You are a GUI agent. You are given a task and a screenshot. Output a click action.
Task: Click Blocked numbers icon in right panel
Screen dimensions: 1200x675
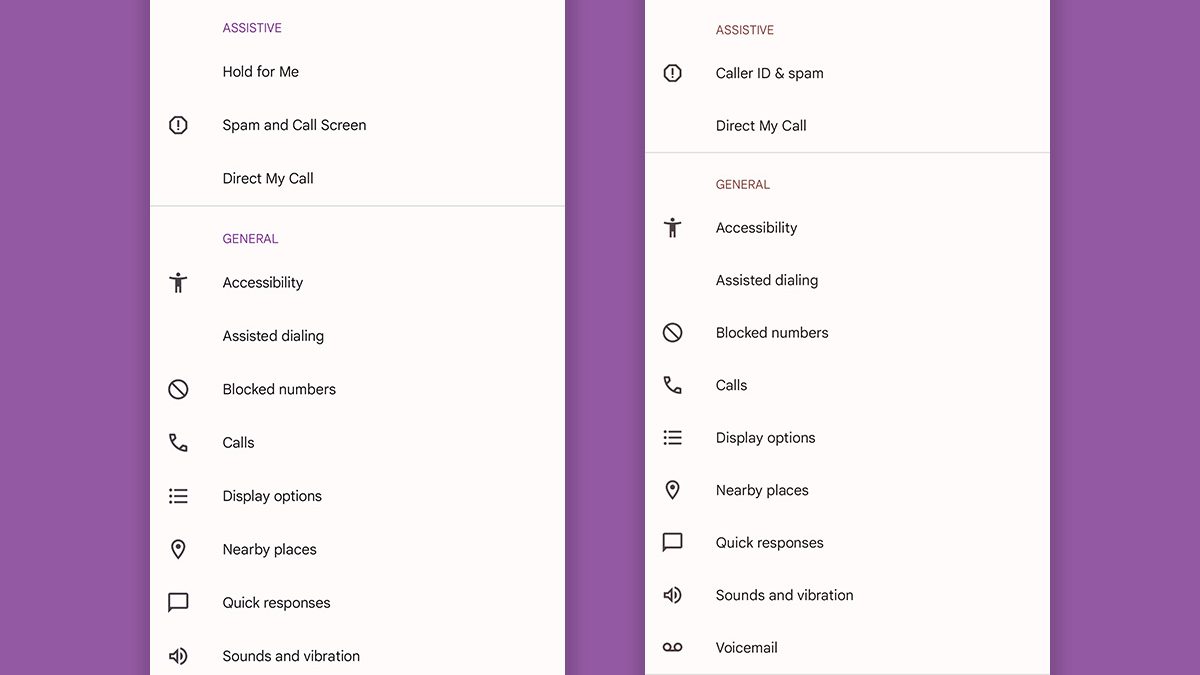673,333
